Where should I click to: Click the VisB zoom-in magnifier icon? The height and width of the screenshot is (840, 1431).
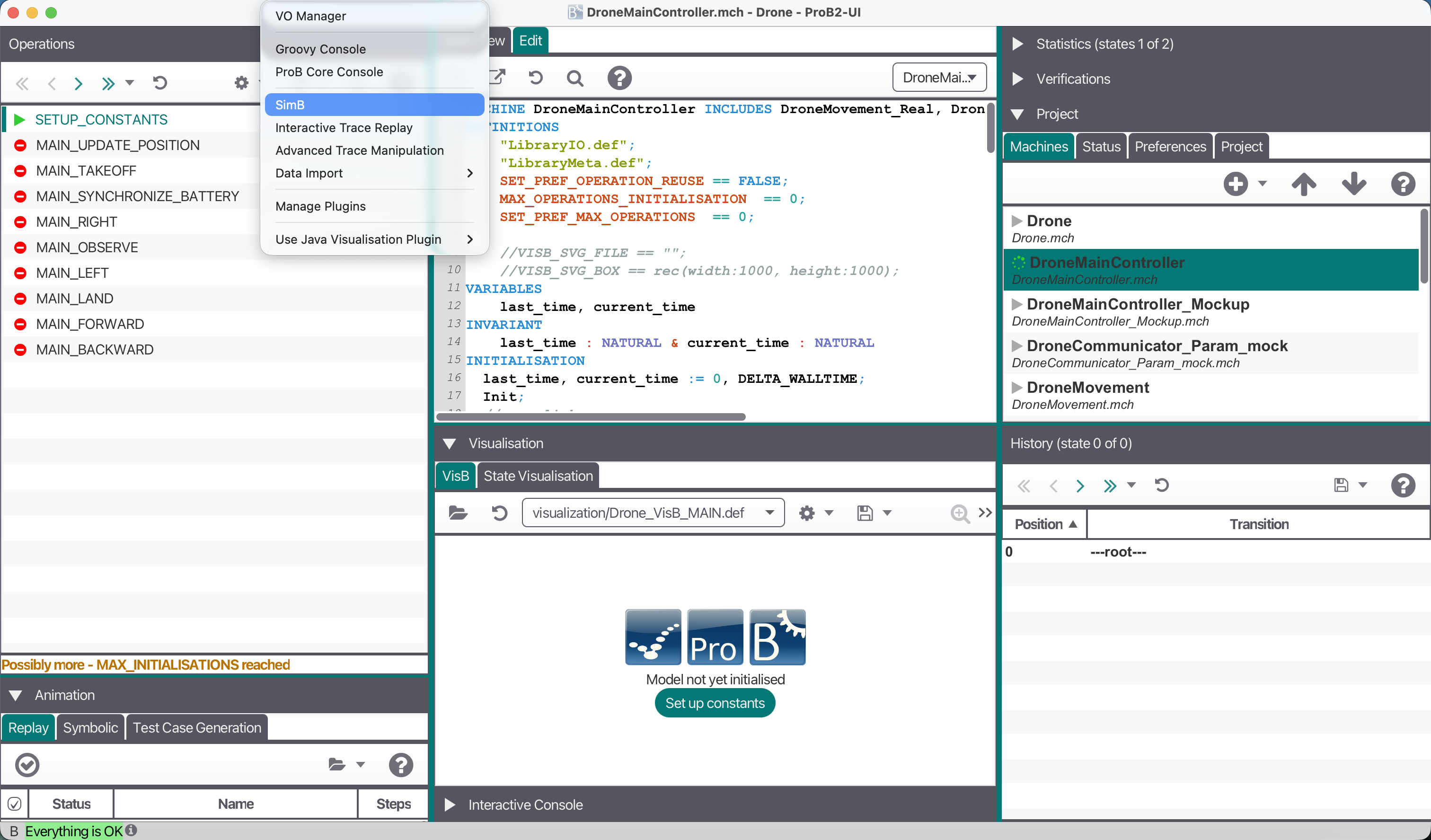(959, 513)
